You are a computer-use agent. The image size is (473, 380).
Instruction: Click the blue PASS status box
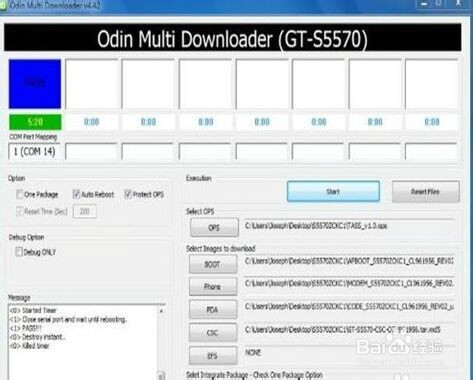pos(35,84)
